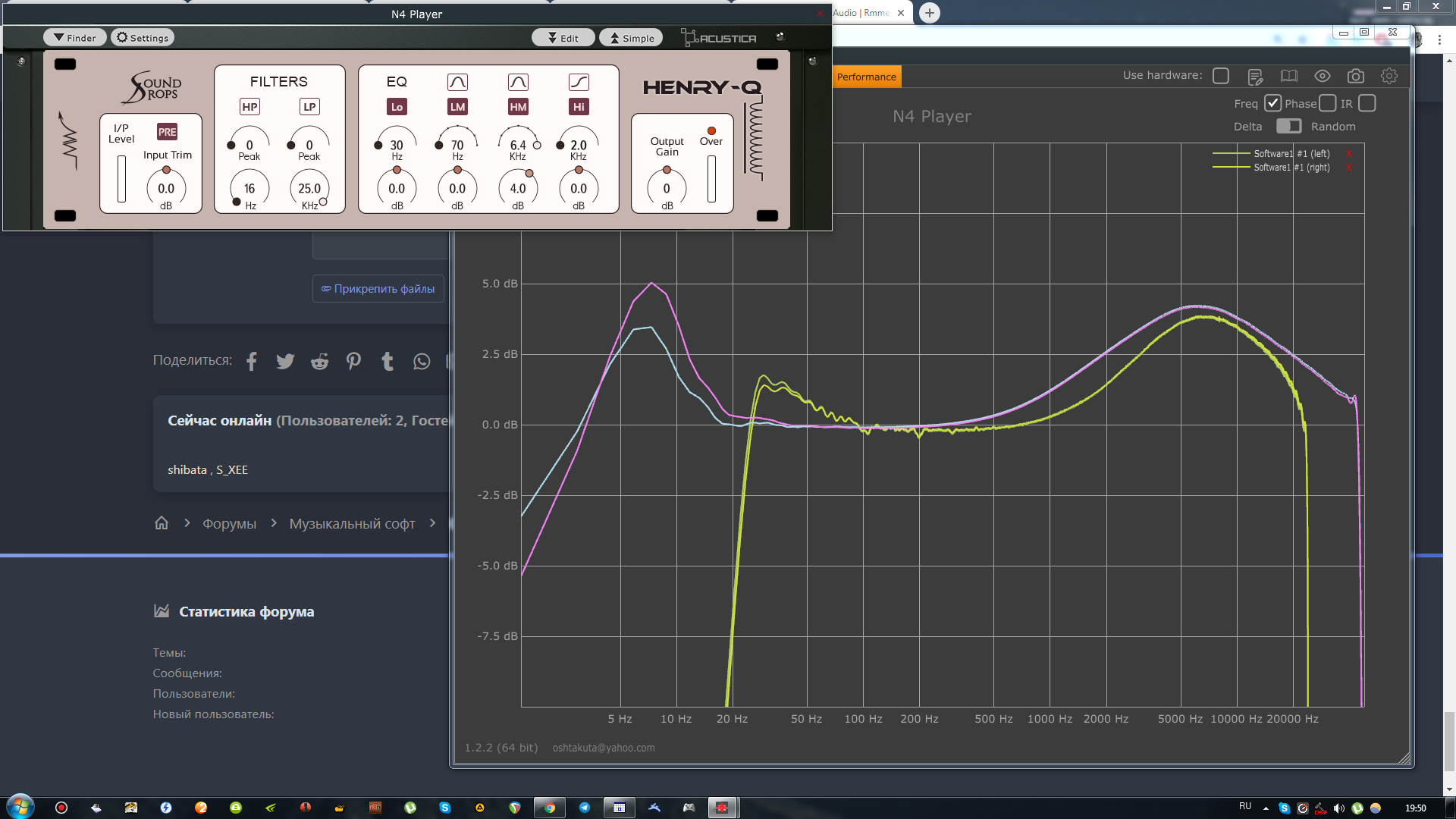Click the Simple view expander button
The width and height of the screenshot is (1456, 819).
pos(632,38)
